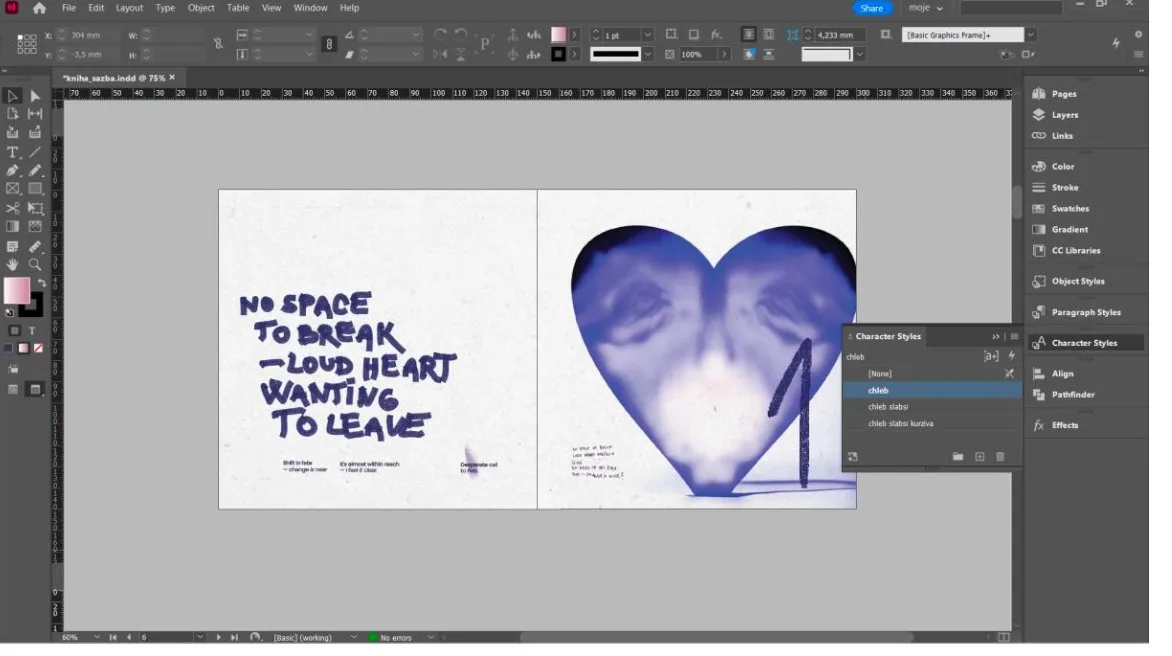Open stroke weight 1 pt dropdown
Image resolution: width=1172 pixels, height=656 pixels.
(648, 35)
